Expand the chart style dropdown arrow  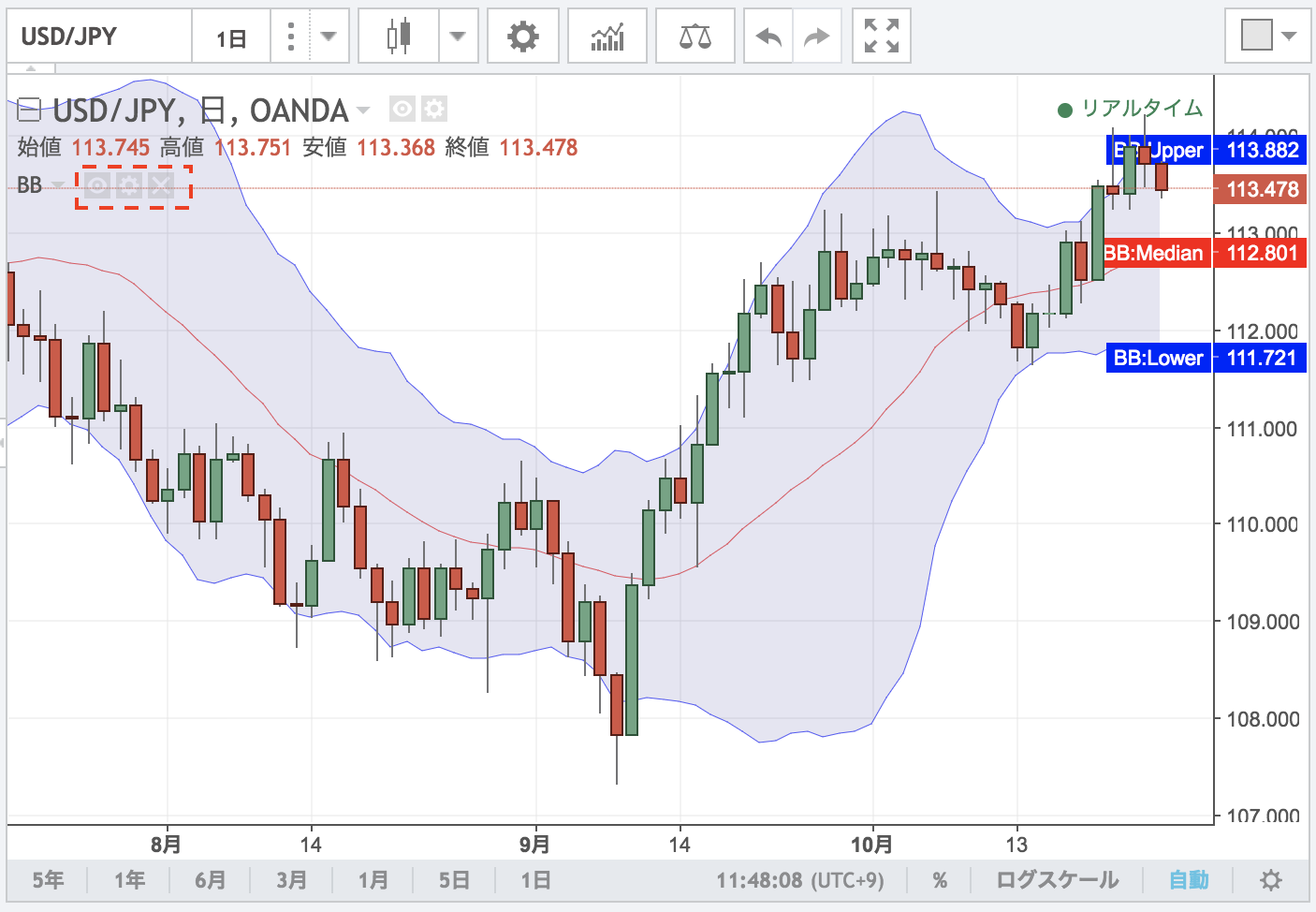pos(458,37)
